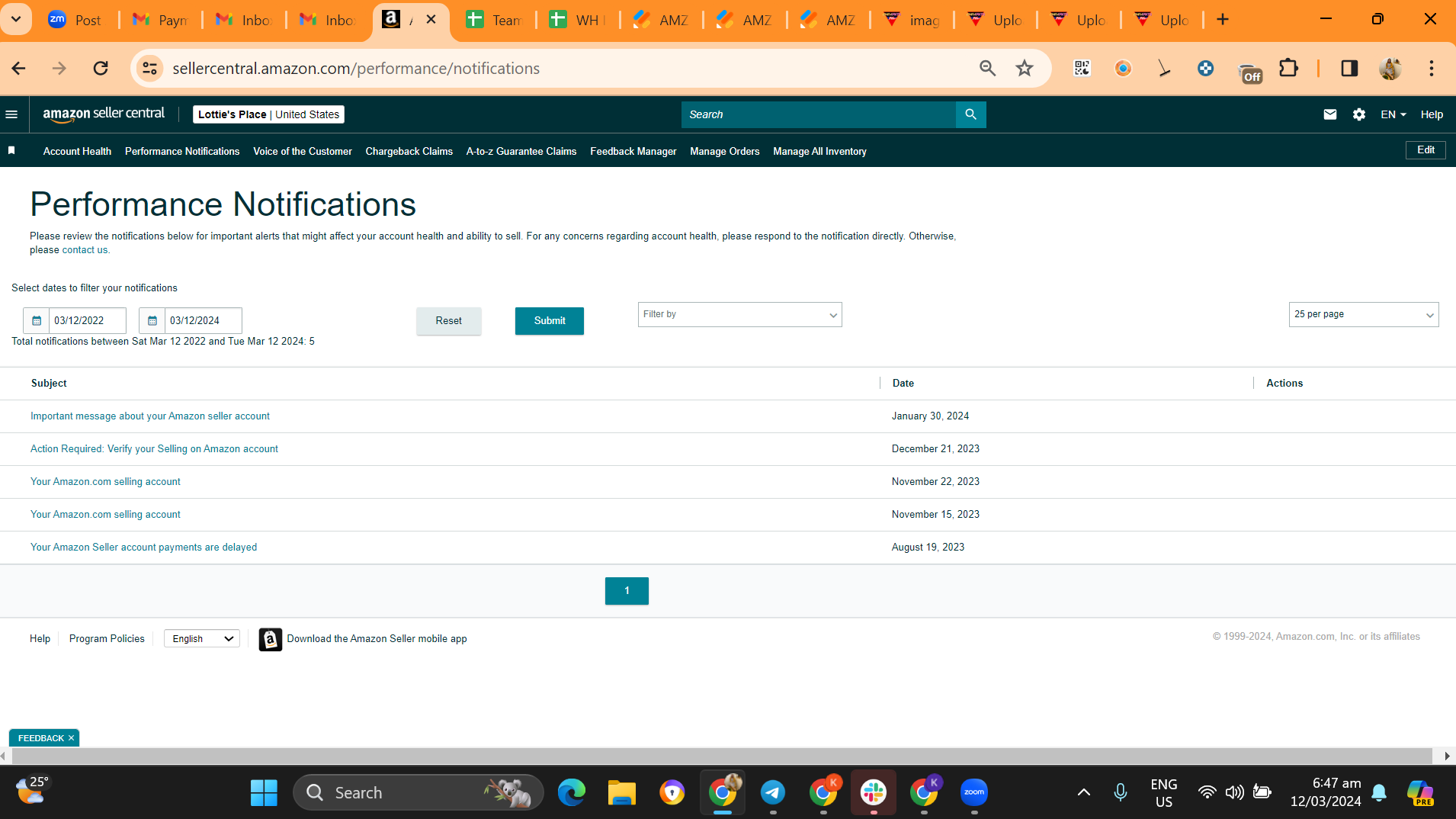The width and height of the screenshot is (1456, 819).
Task: Open the QR code extension
Action: pos(1082,69)
